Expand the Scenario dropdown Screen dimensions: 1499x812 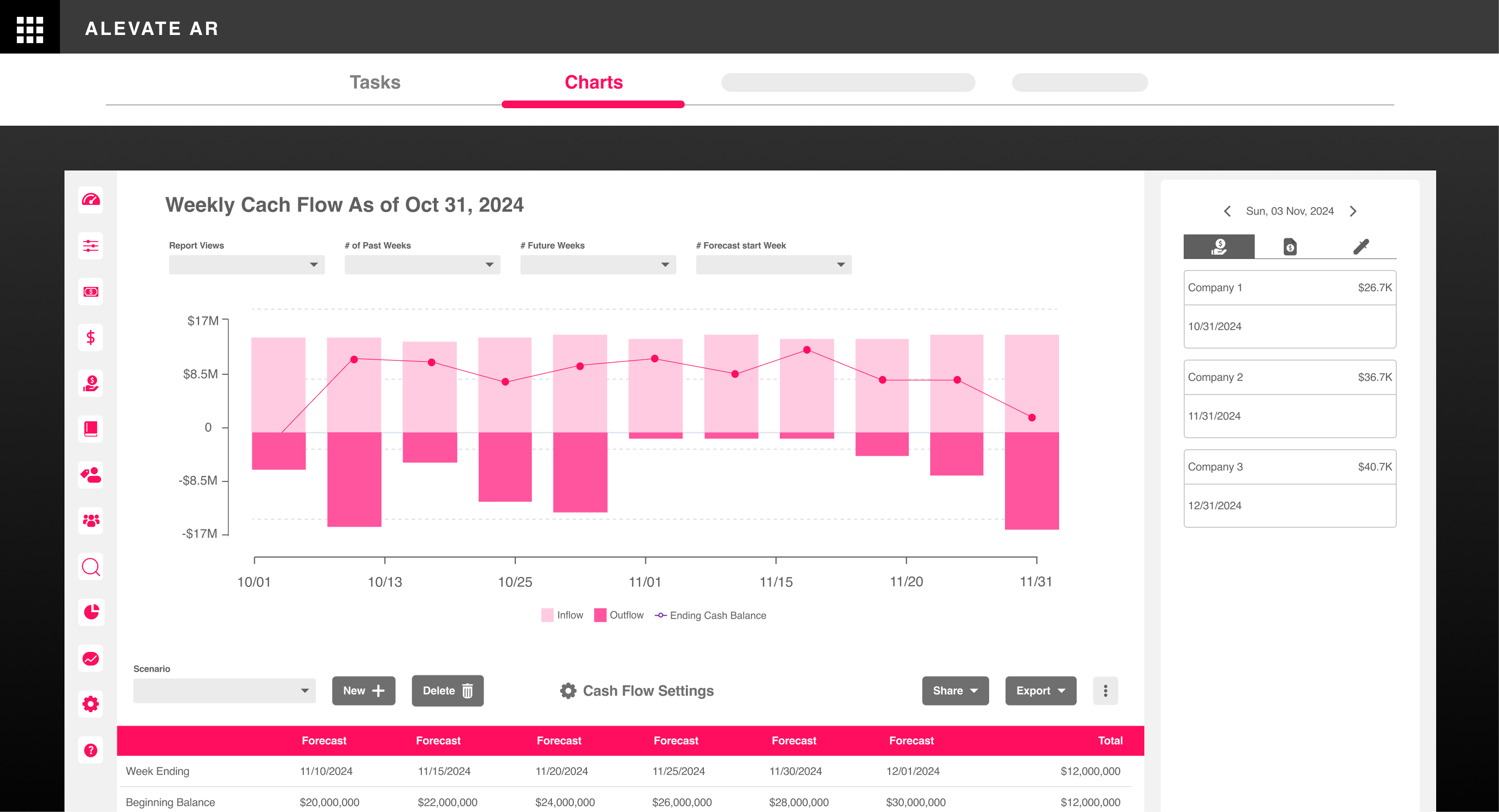(224, 691)
